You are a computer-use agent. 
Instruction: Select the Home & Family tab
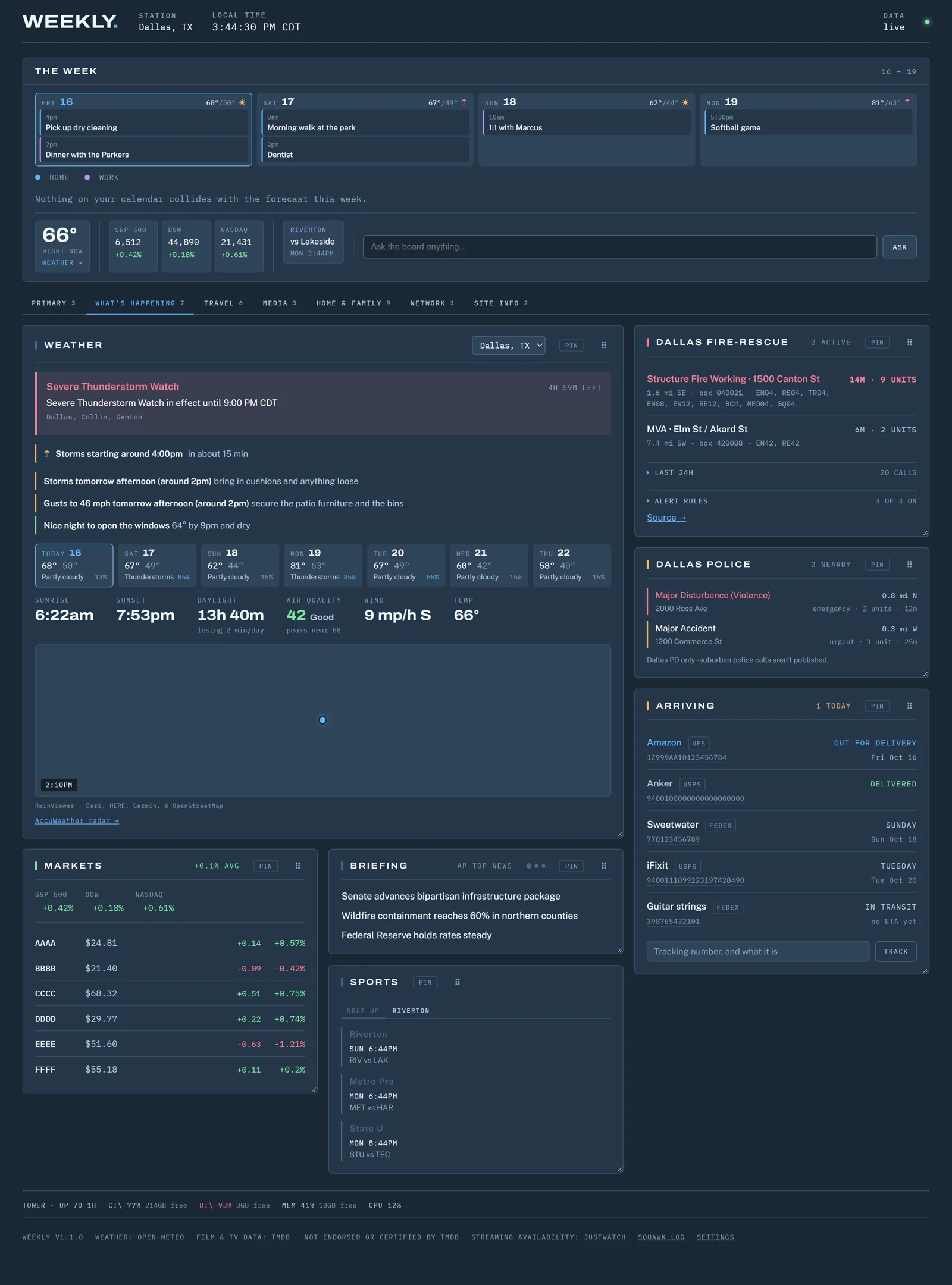(353, 303)
